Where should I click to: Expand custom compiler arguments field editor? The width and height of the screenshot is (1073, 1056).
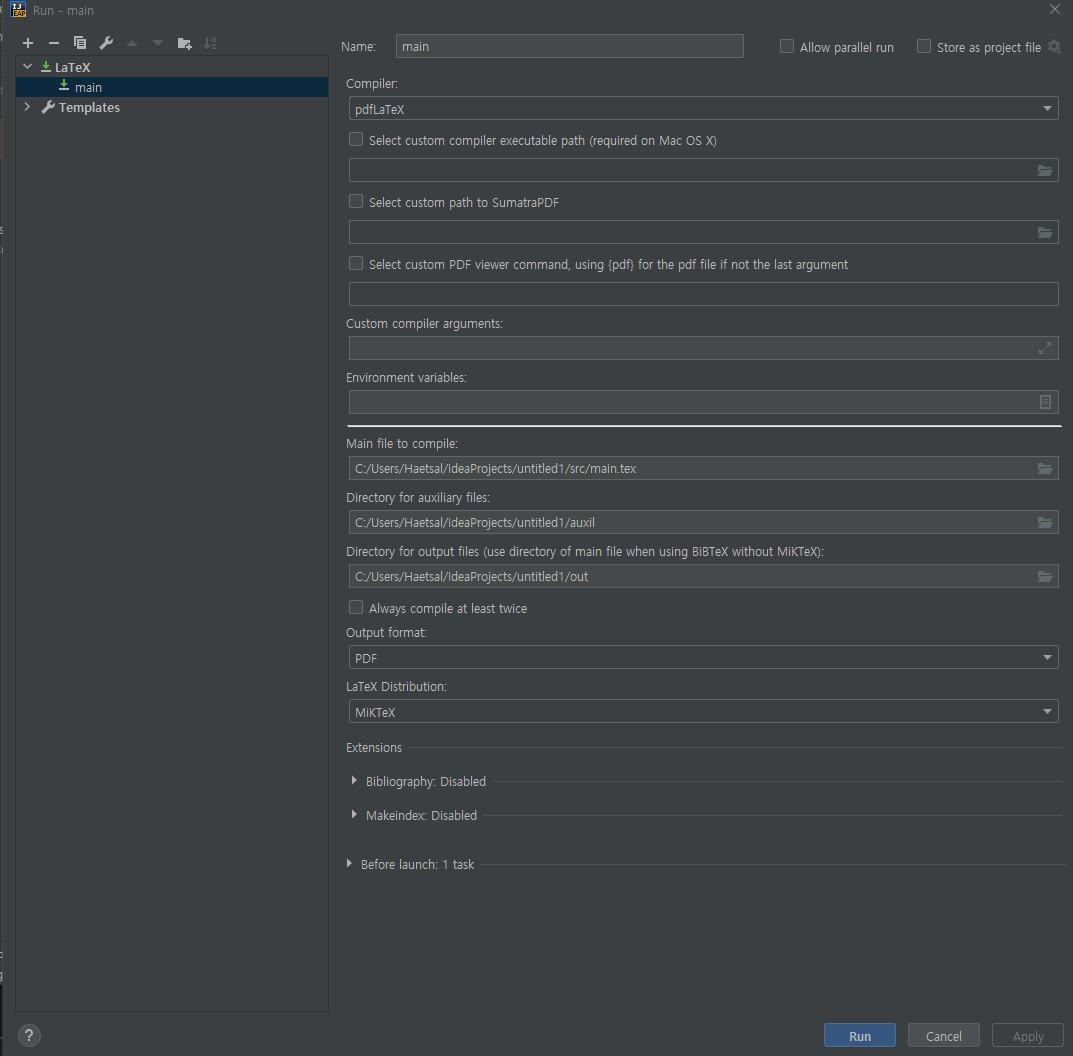(x=1045, y=348)
